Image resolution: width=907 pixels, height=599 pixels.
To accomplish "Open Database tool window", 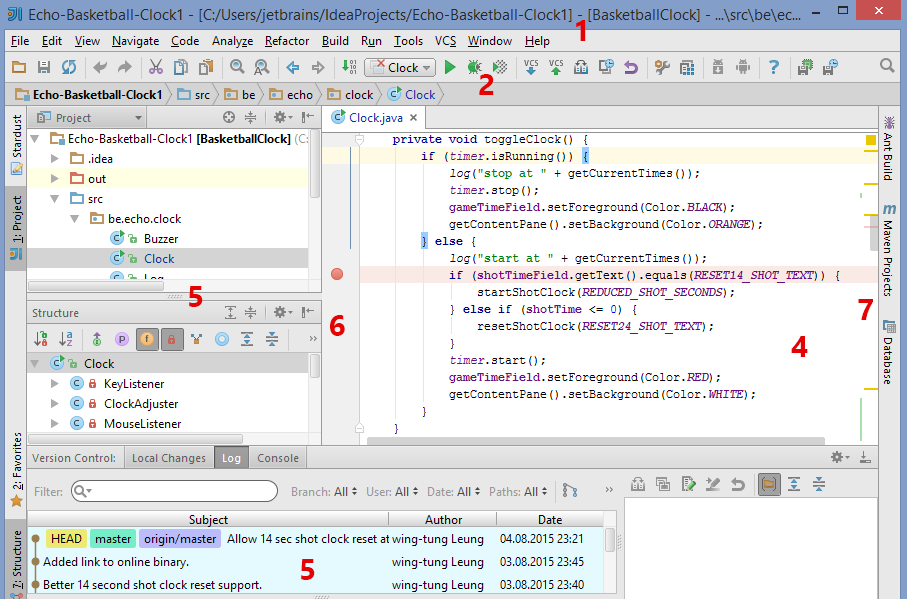I will [x=888, y=352].
